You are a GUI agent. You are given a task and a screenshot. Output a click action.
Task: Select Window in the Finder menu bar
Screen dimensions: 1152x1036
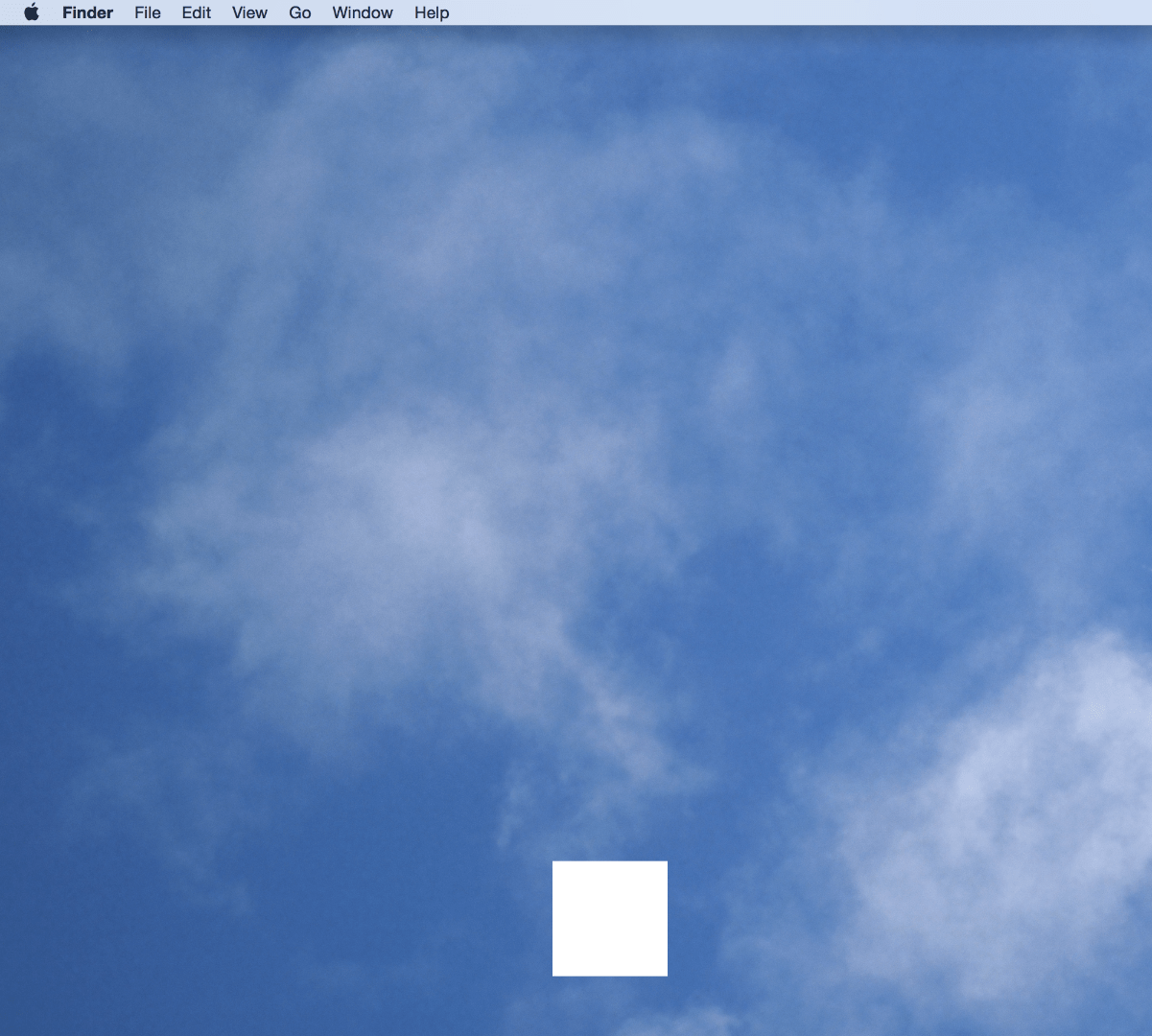click(362, 12)
